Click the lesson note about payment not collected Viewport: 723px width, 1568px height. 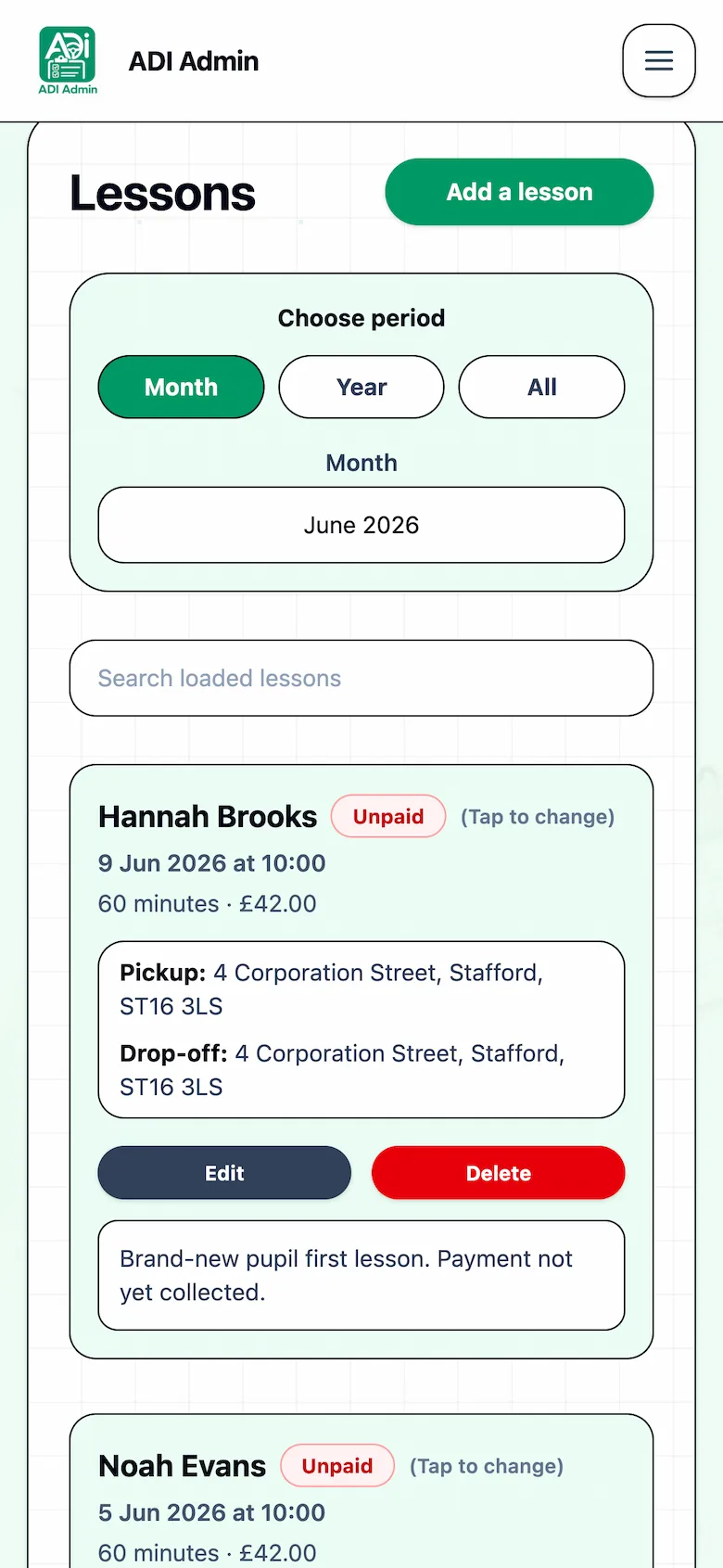pyautogui.click(x=361, y=1275)
